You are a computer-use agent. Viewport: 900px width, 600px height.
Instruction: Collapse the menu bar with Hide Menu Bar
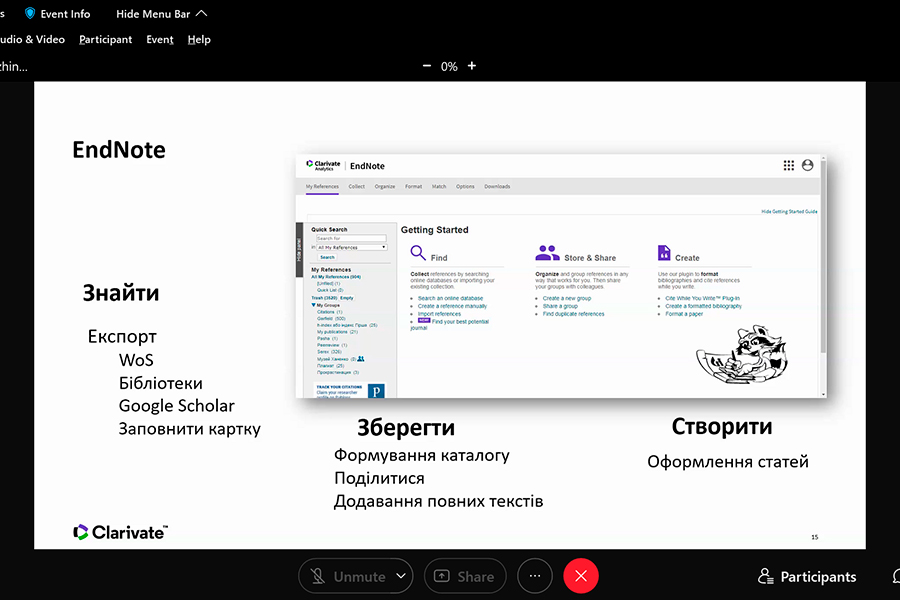(x=162, y=13)
